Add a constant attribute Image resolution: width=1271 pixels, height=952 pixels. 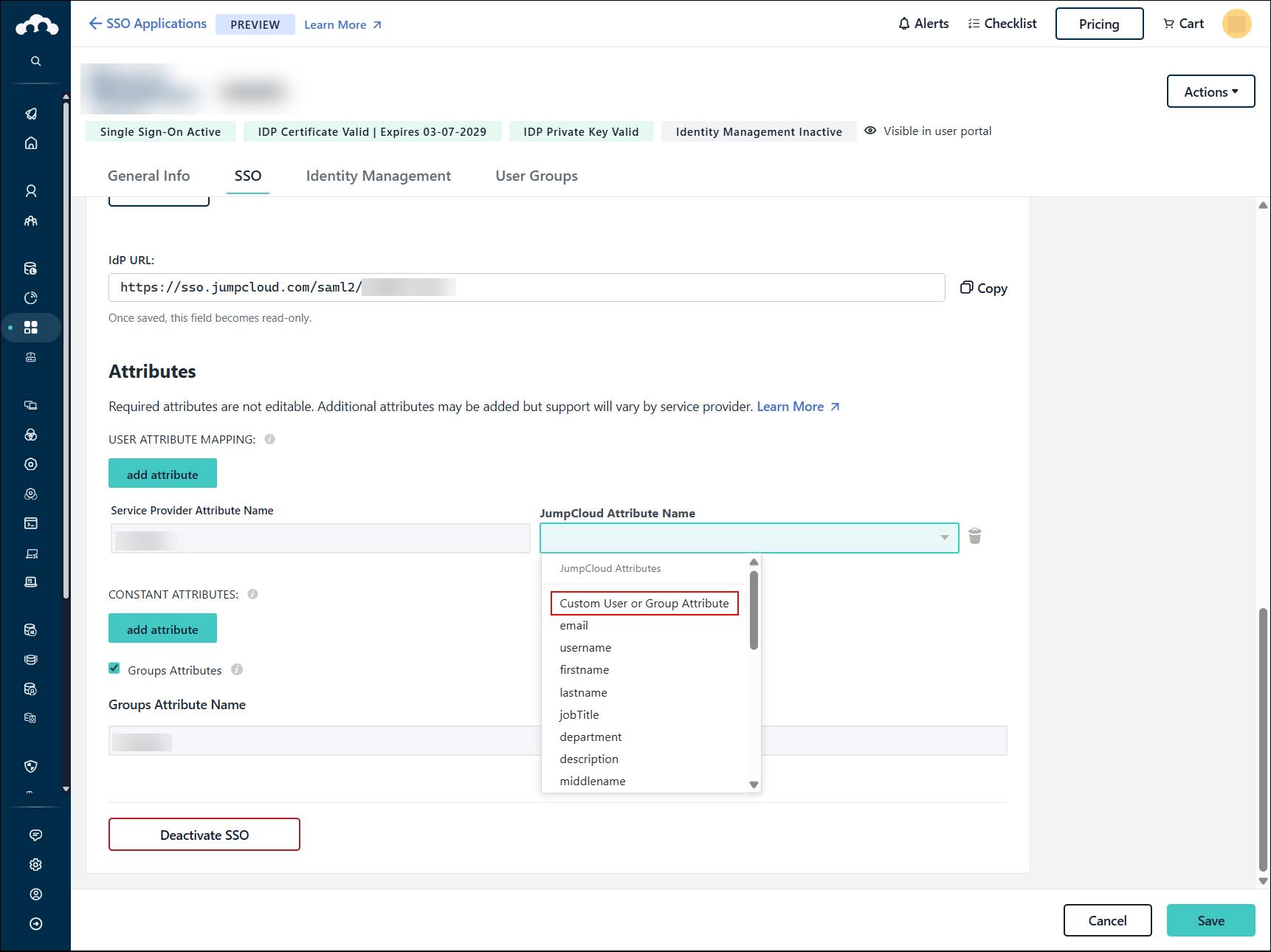[162, 628]
